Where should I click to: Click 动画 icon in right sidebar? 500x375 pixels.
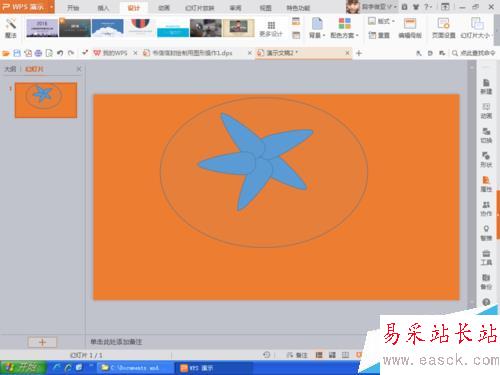[x=486, y=111]
